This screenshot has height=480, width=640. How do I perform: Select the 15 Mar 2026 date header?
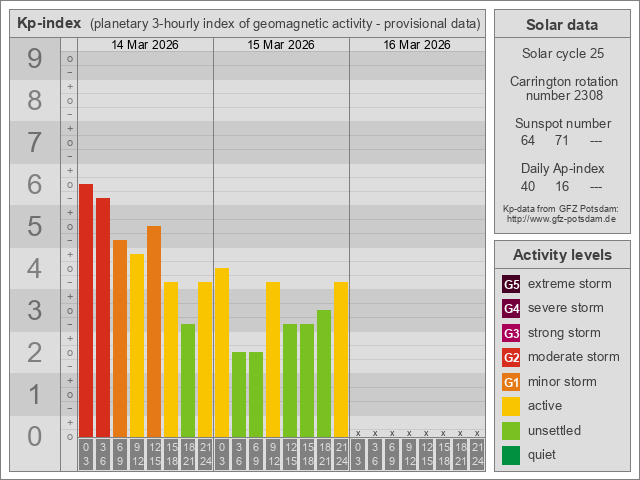tap(281, 45)
